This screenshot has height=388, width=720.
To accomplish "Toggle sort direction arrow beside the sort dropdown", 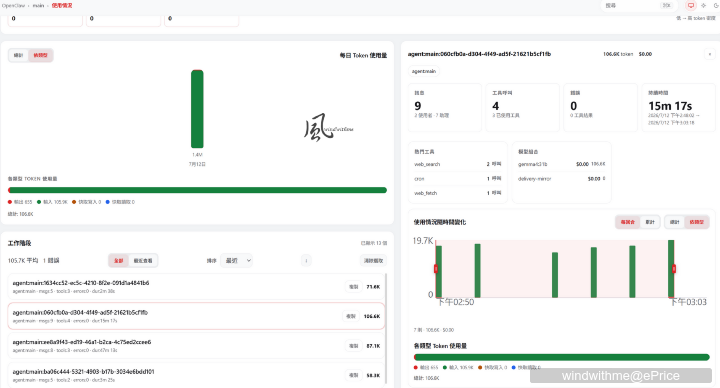I will [306, 260].
